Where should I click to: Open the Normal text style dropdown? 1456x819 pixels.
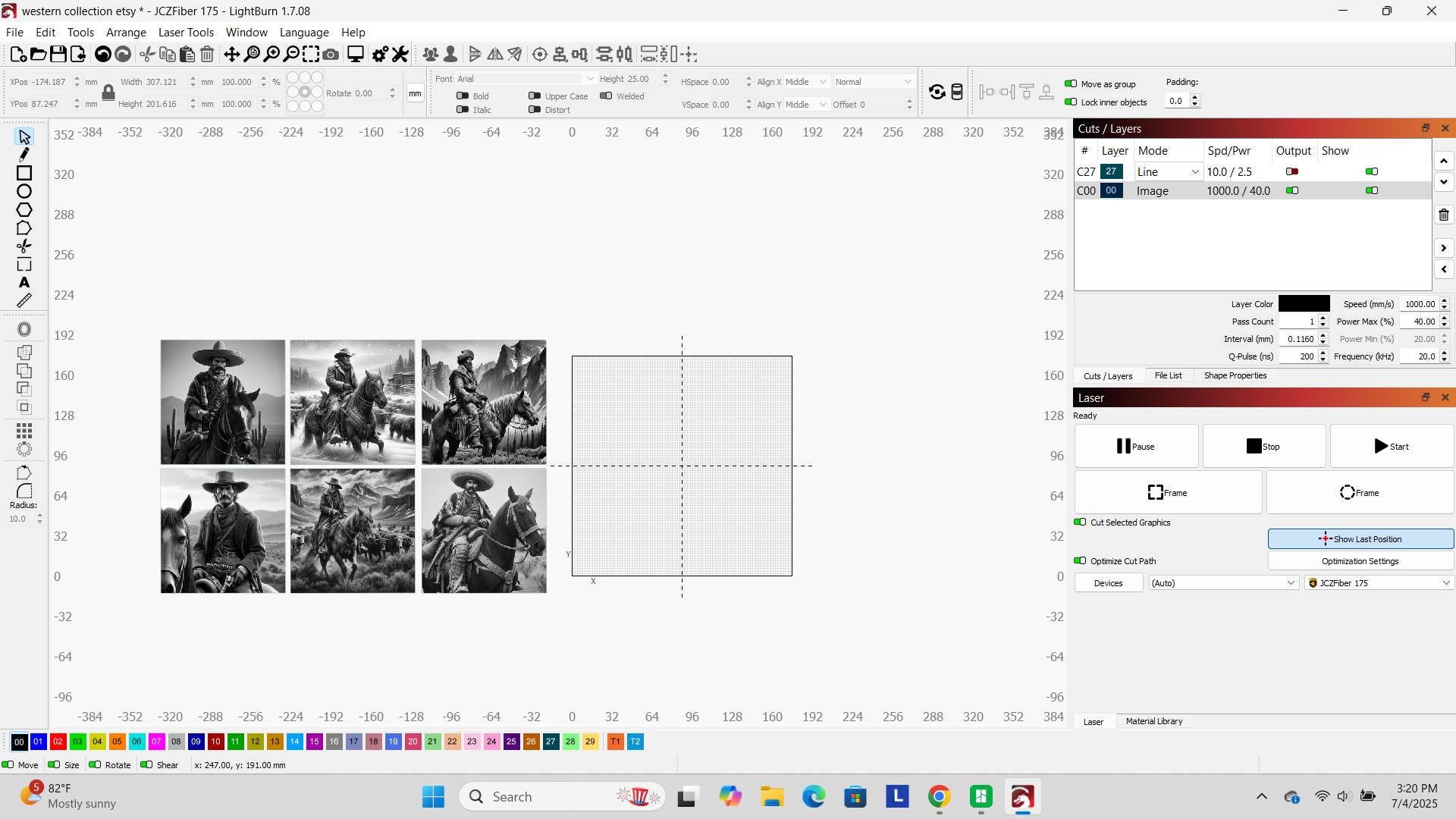874,82
